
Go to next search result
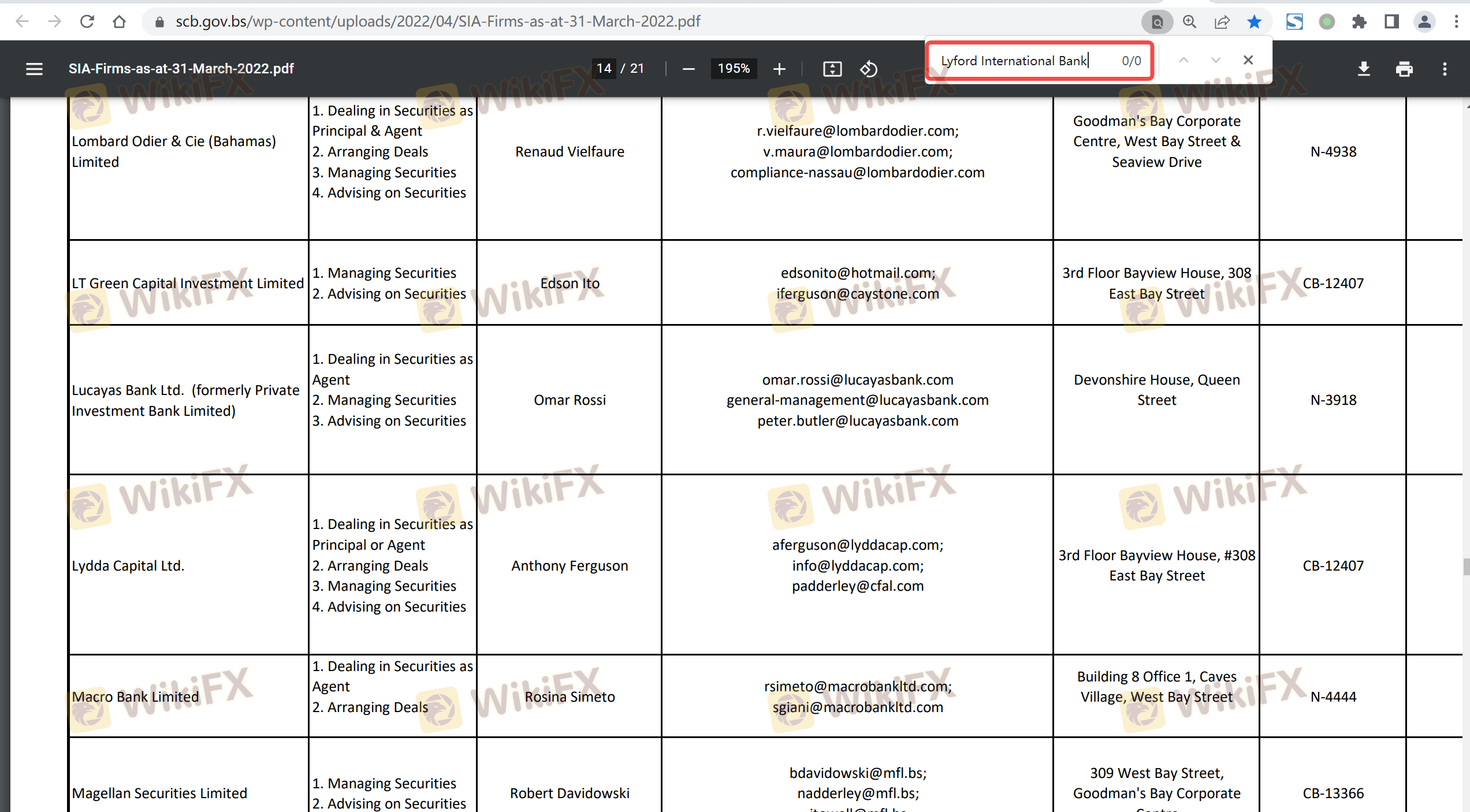pos(1215,60)
